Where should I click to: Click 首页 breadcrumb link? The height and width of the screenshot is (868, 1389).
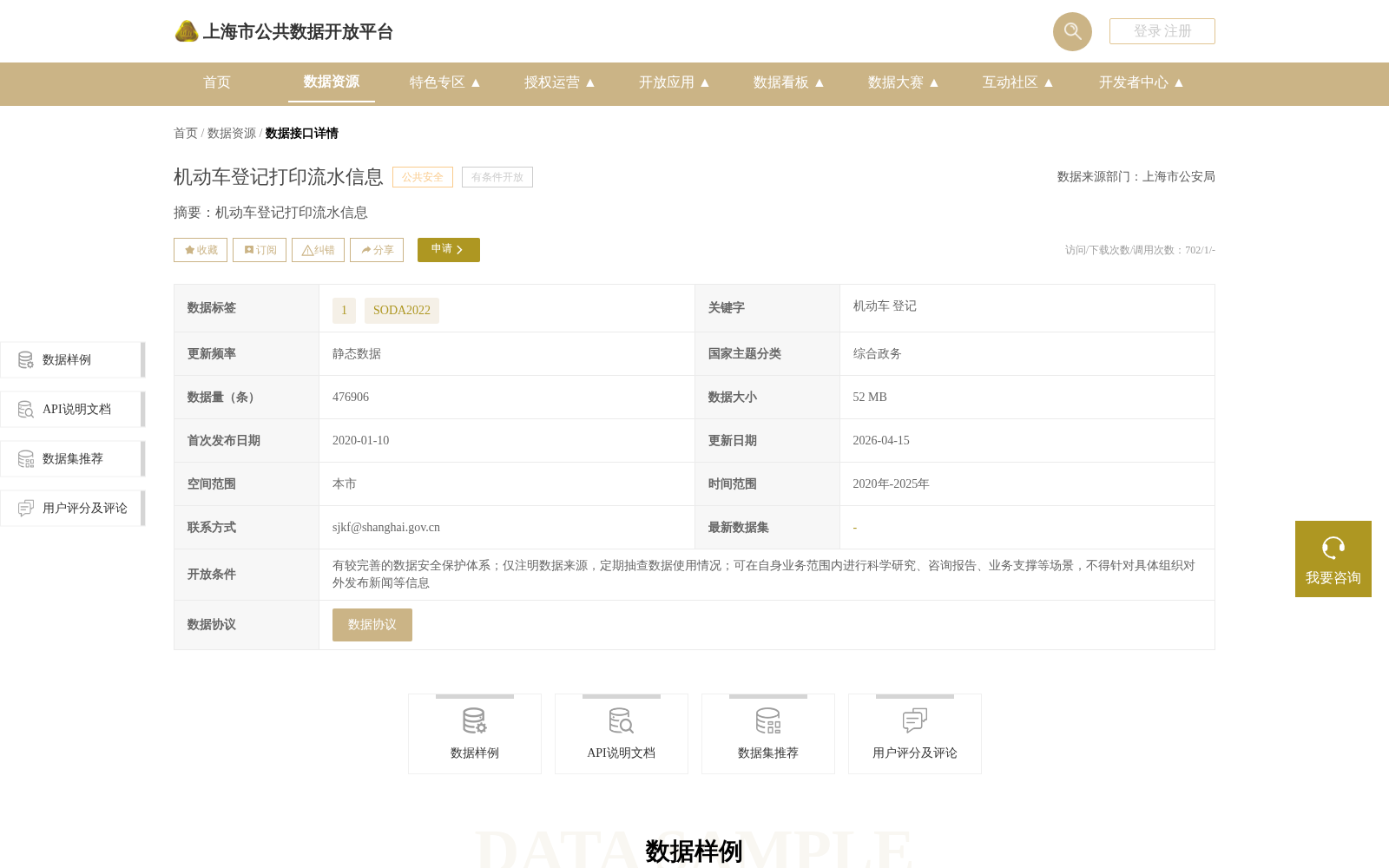pos(186,133)
